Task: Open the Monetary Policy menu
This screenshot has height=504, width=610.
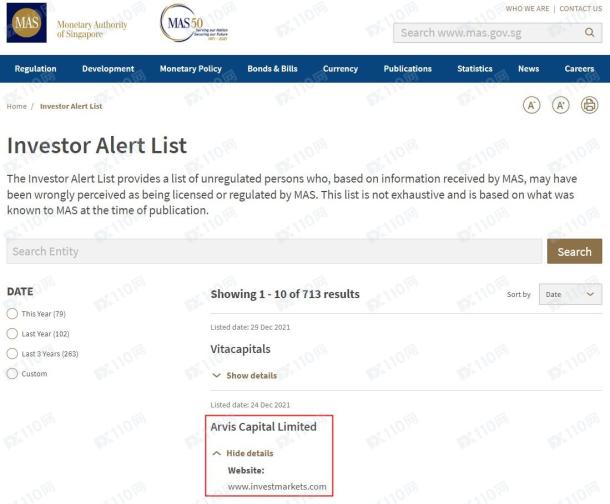Action: [191, 69]
